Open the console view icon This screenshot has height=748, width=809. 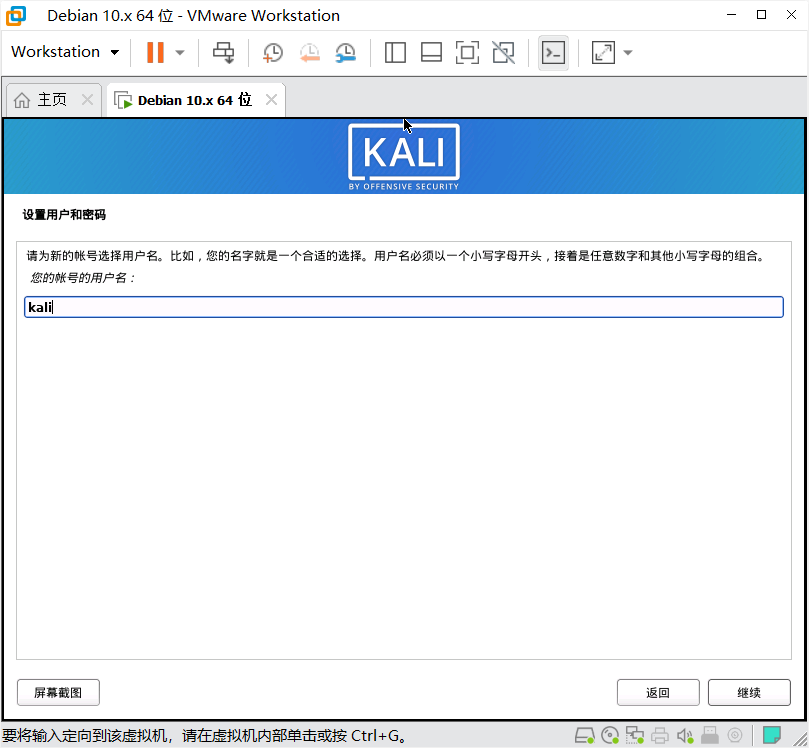(x=553, y=53)
